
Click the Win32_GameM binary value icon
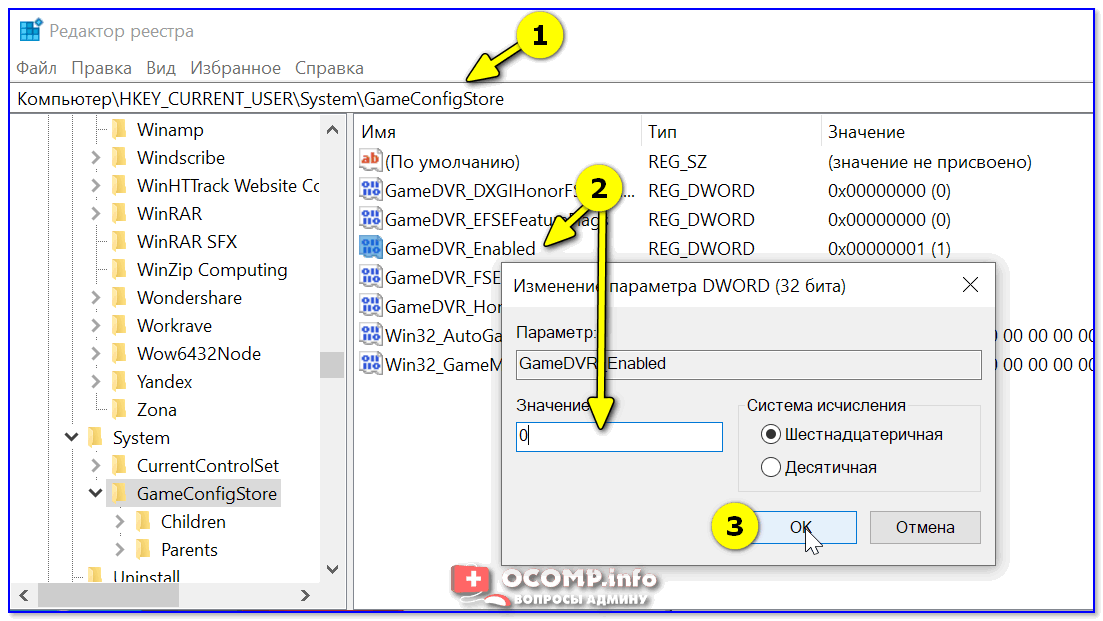pos(371,364)
